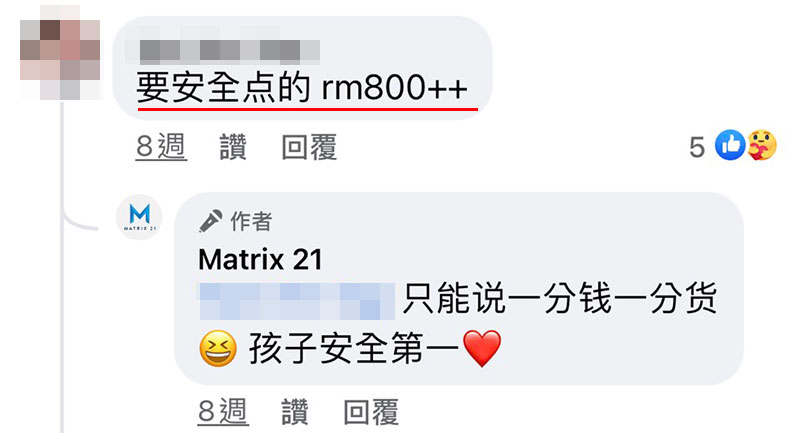Like the rm800++ comment via 讚
Screen dimensions: 800x433
(x=233, y=147)
